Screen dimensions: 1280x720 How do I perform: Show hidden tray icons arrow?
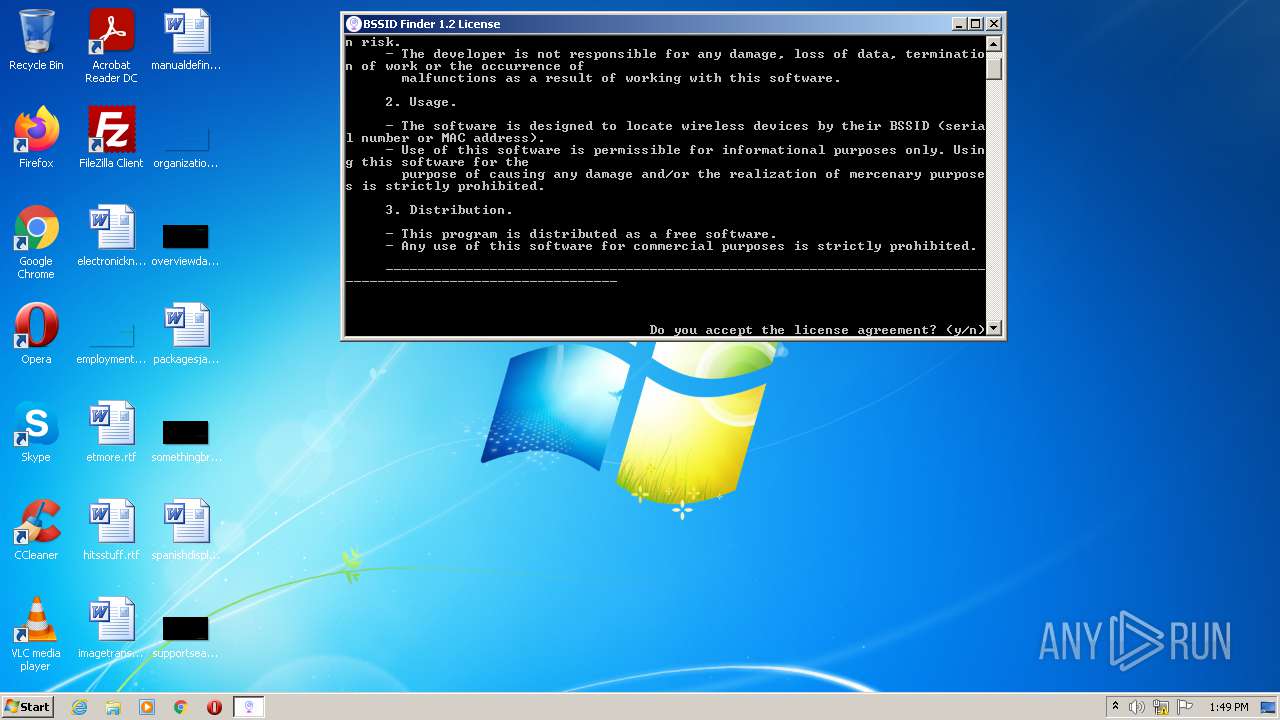pos(1115,707)
